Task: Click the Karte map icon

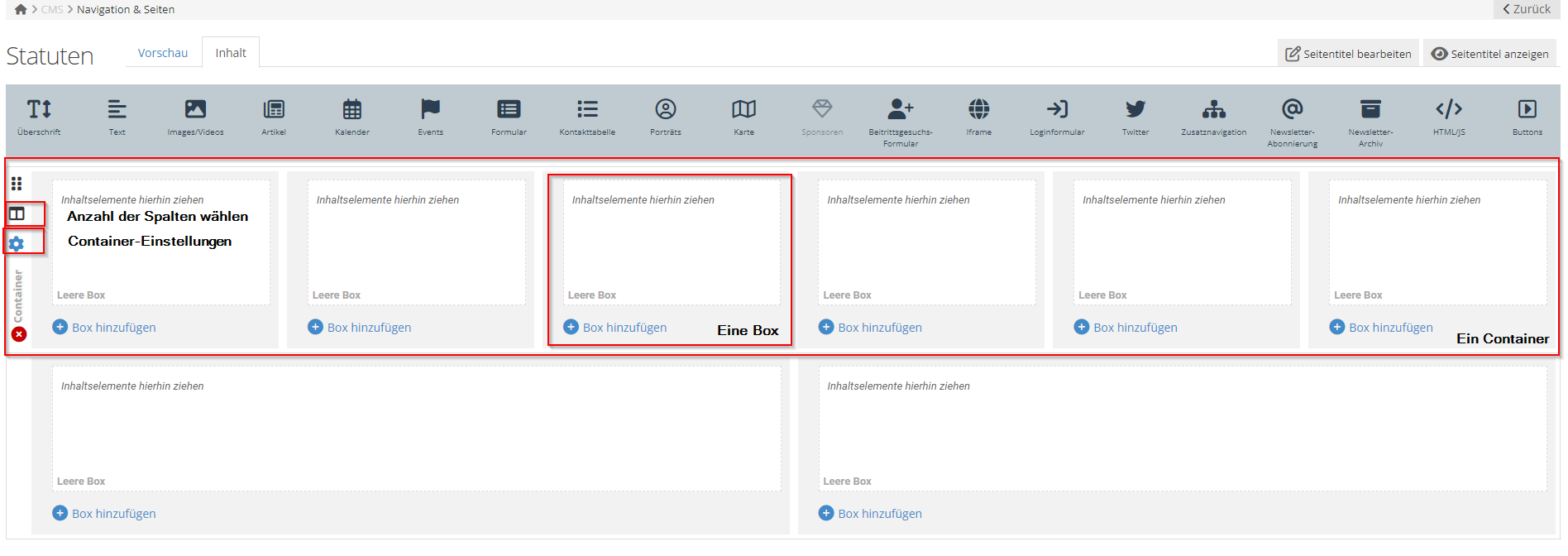Action: (743, 109)
